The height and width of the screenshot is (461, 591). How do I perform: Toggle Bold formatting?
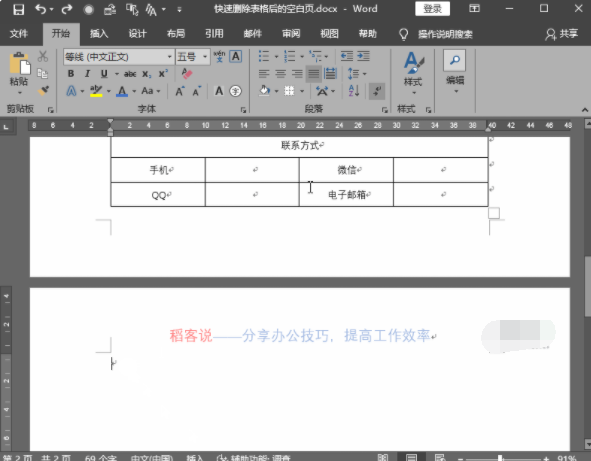click(x=71, y=74)
